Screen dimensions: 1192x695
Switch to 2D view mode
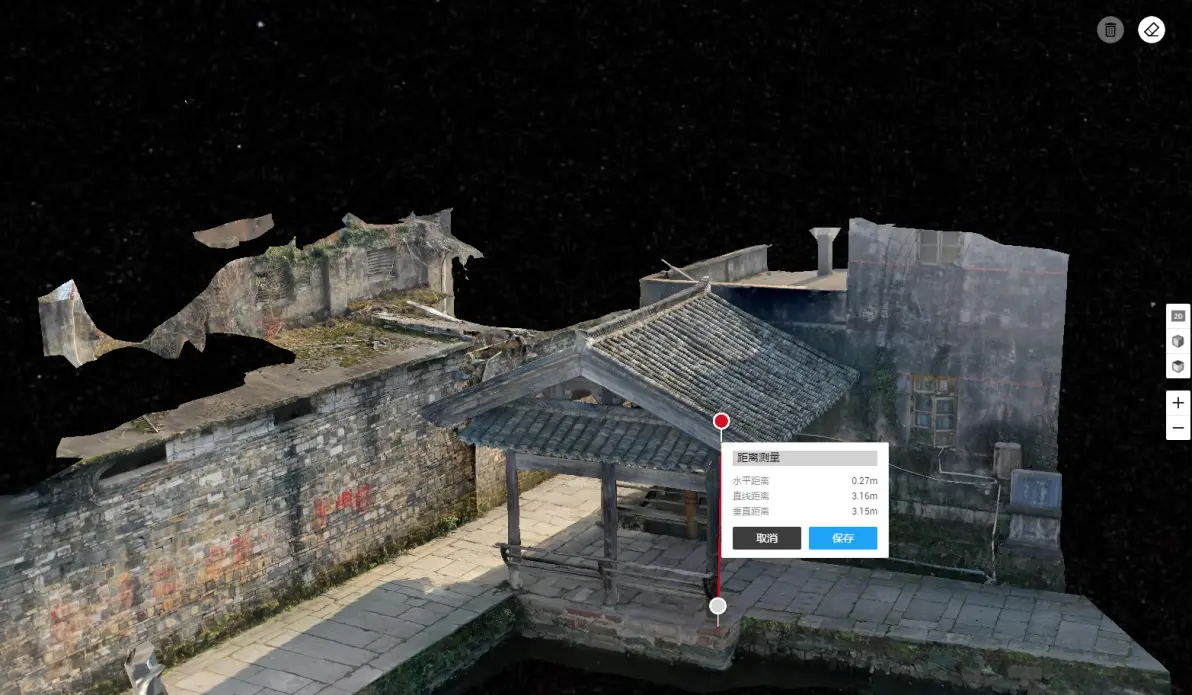tap(1178, 316)
